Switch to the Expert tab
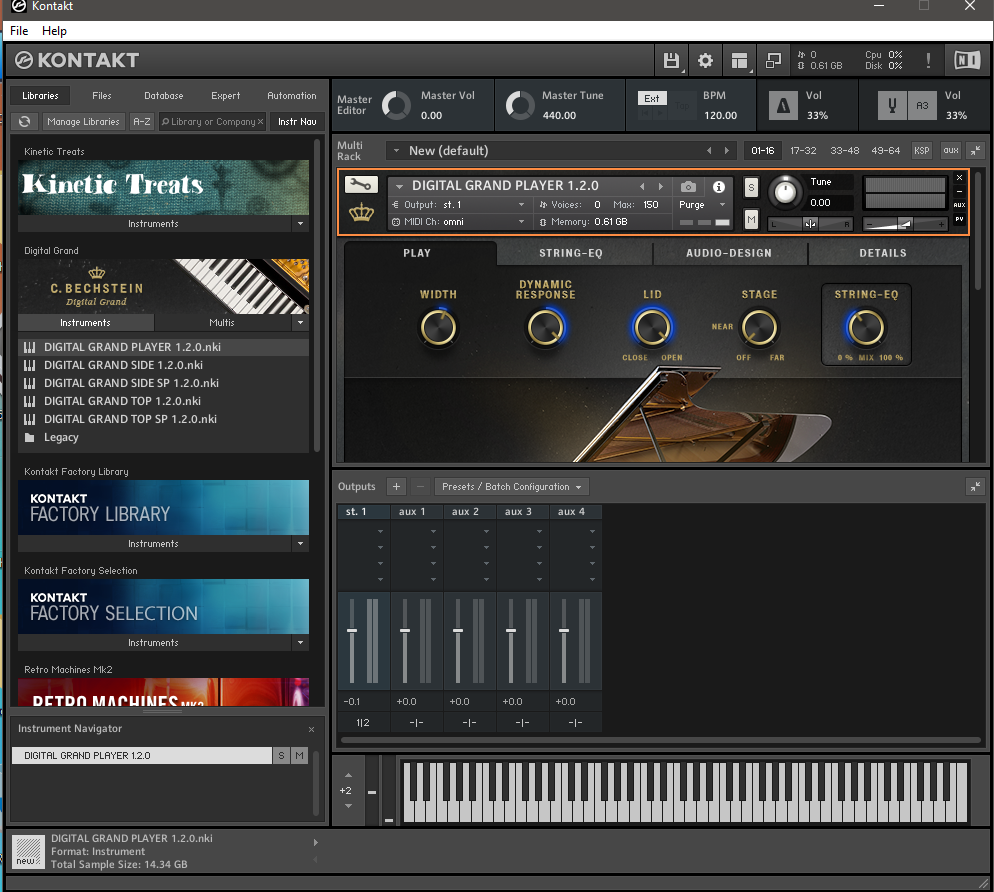This screenshot has height=892, width=994. pyautogui.click(x=226, y=96)
